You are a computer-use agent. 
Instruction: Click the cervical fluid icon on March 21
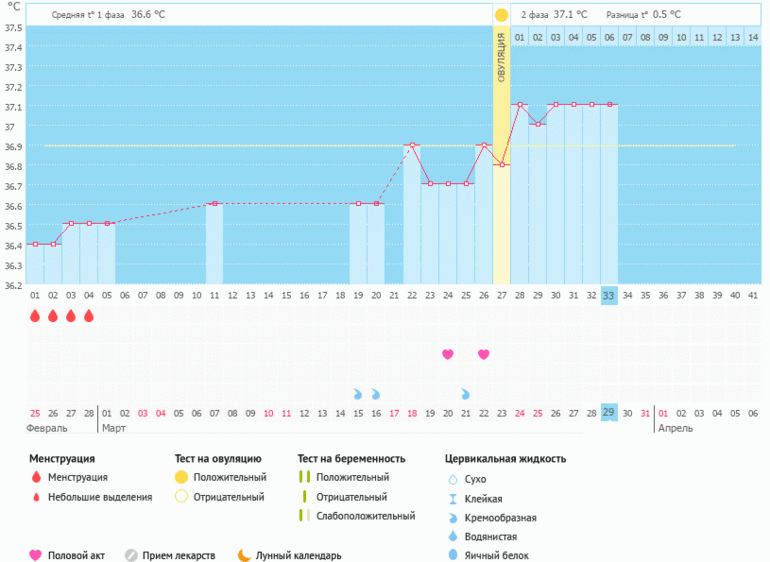[466, 394]
